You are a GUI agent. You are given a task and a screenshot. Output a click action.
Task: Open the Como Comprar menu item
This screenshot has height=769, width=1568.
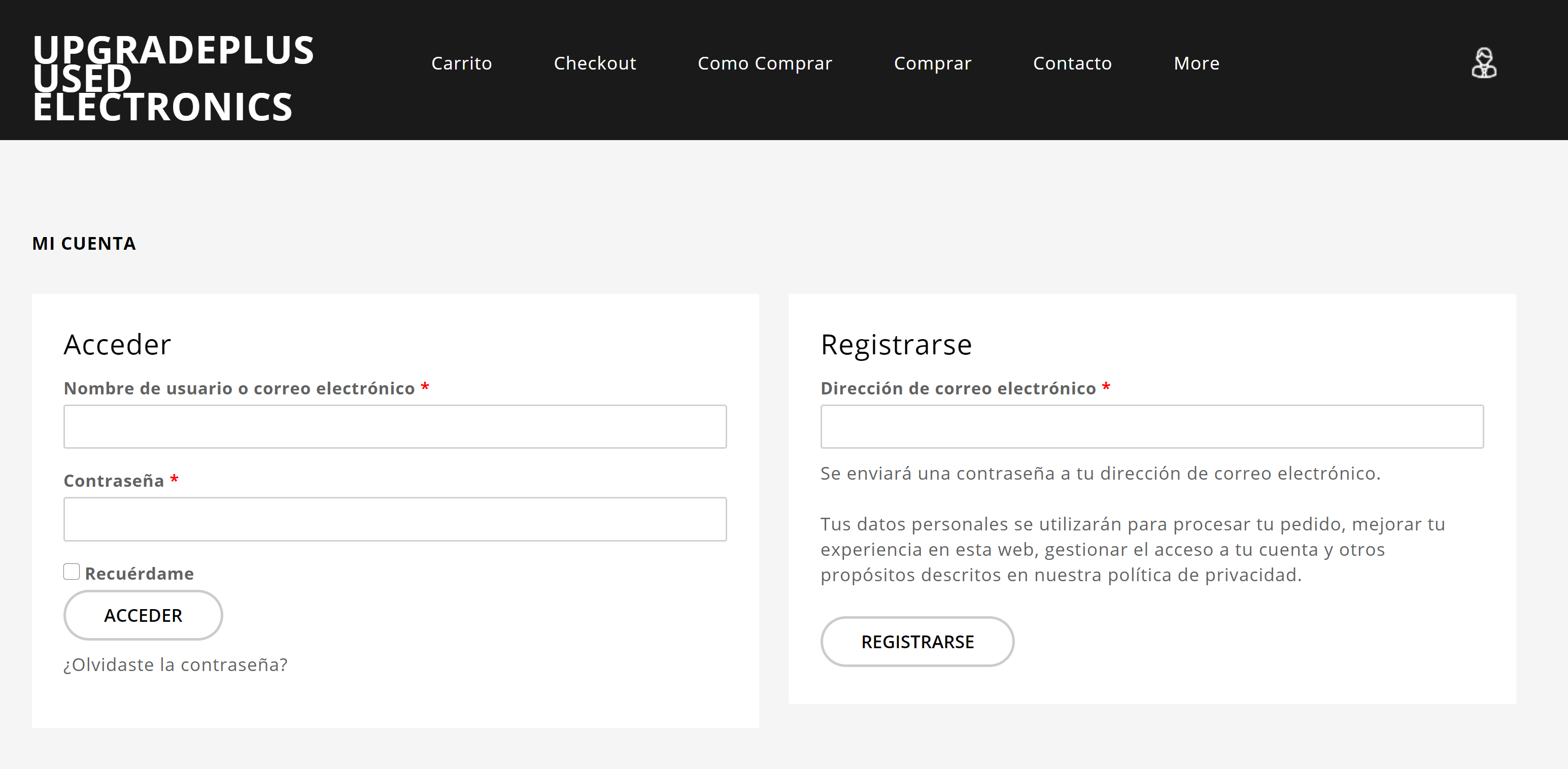click(765, 63)
